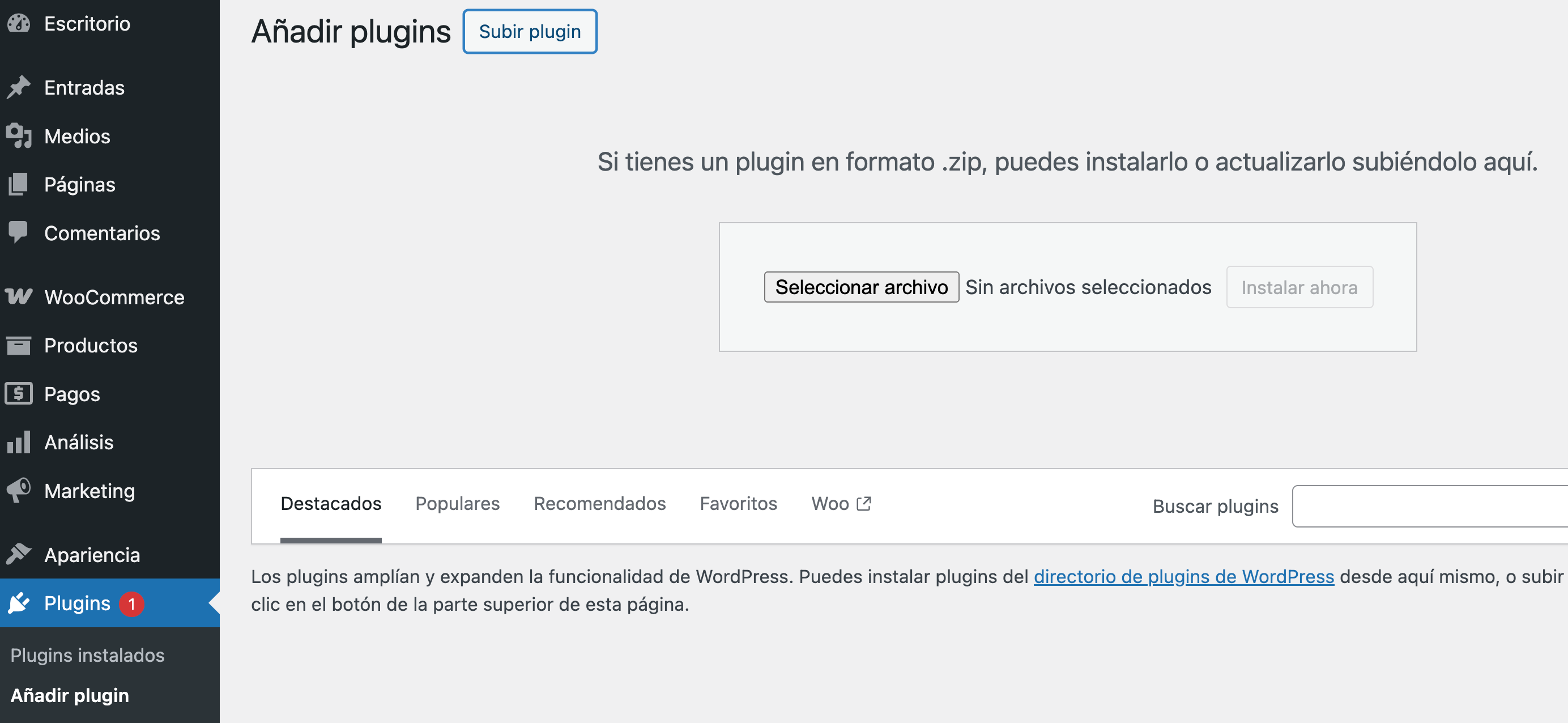
Task: Click the Seleccionar archivo button
Action: 860,287
